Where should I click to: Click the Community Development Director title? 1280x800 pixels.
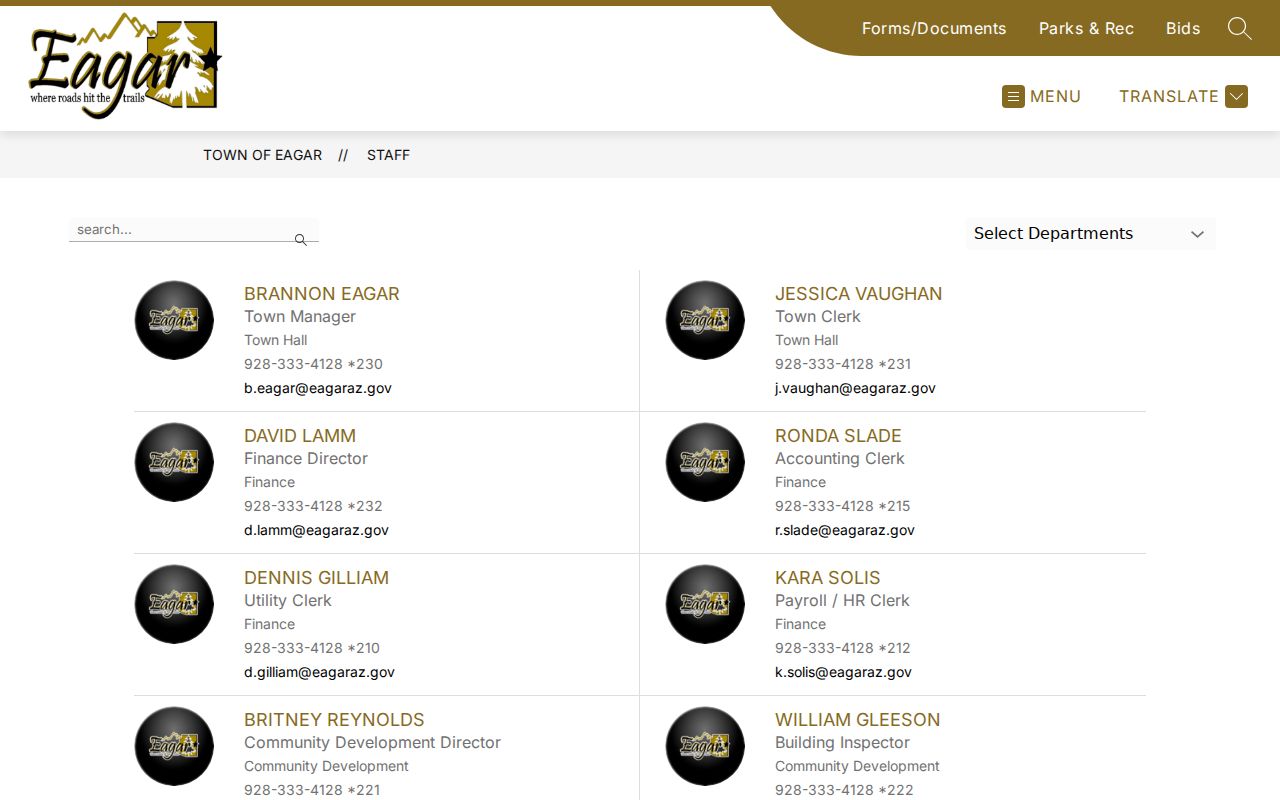tap(372, 742)
